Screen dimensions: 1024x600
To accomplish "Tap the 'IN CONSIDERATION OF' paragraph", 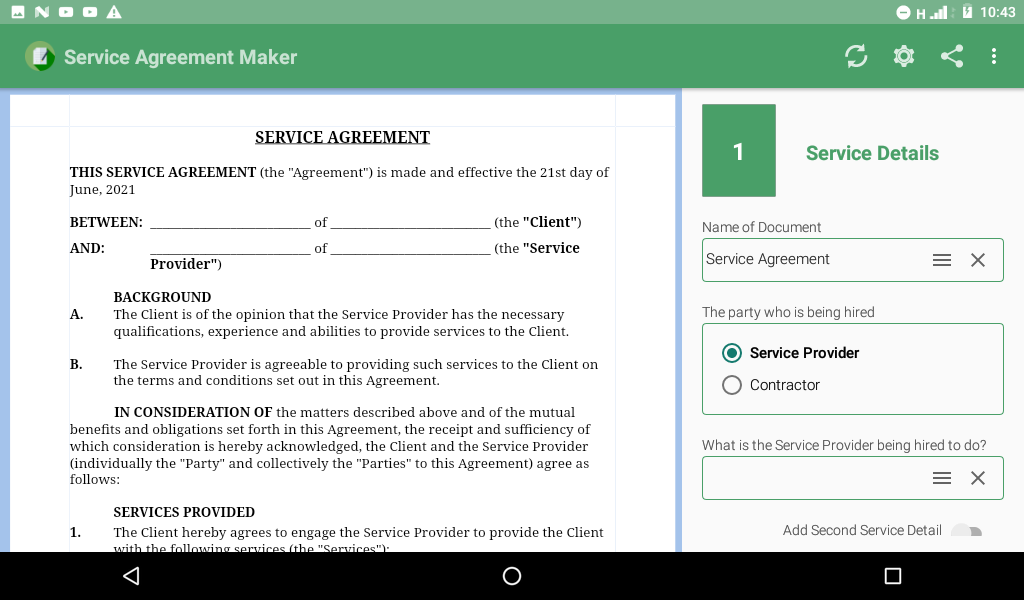I will pos(330,446).
